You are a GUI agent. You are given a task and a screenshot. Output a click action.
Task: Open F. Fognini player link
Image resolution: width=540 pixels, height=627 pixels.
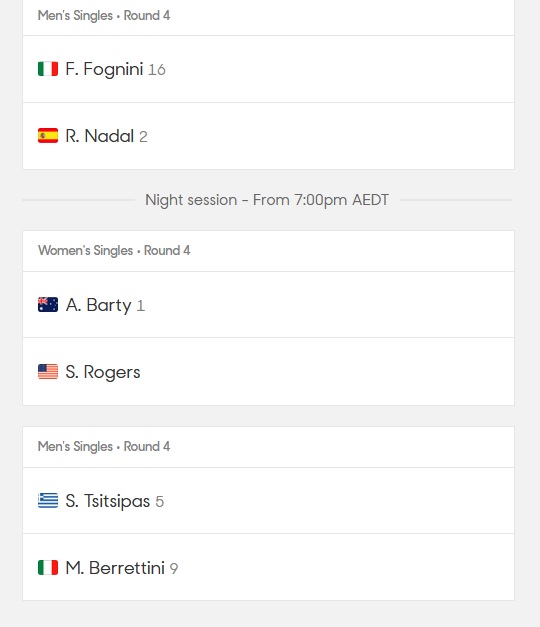pyautogui.click(x=104, y=69)
